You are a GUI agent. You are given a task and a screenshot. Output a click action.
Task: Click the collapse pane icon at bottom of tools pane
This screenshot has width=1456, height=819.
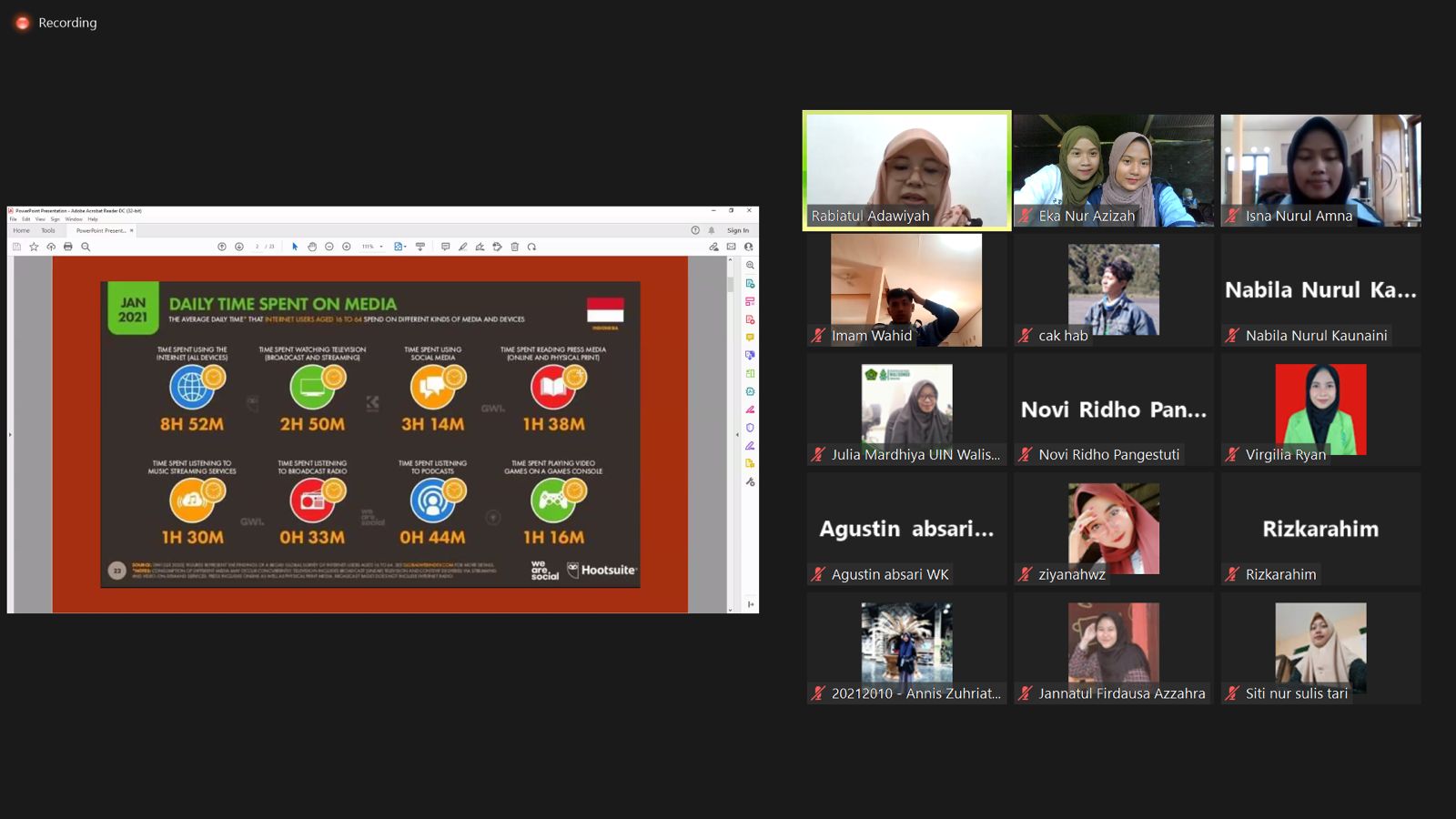tap(751, 604)
